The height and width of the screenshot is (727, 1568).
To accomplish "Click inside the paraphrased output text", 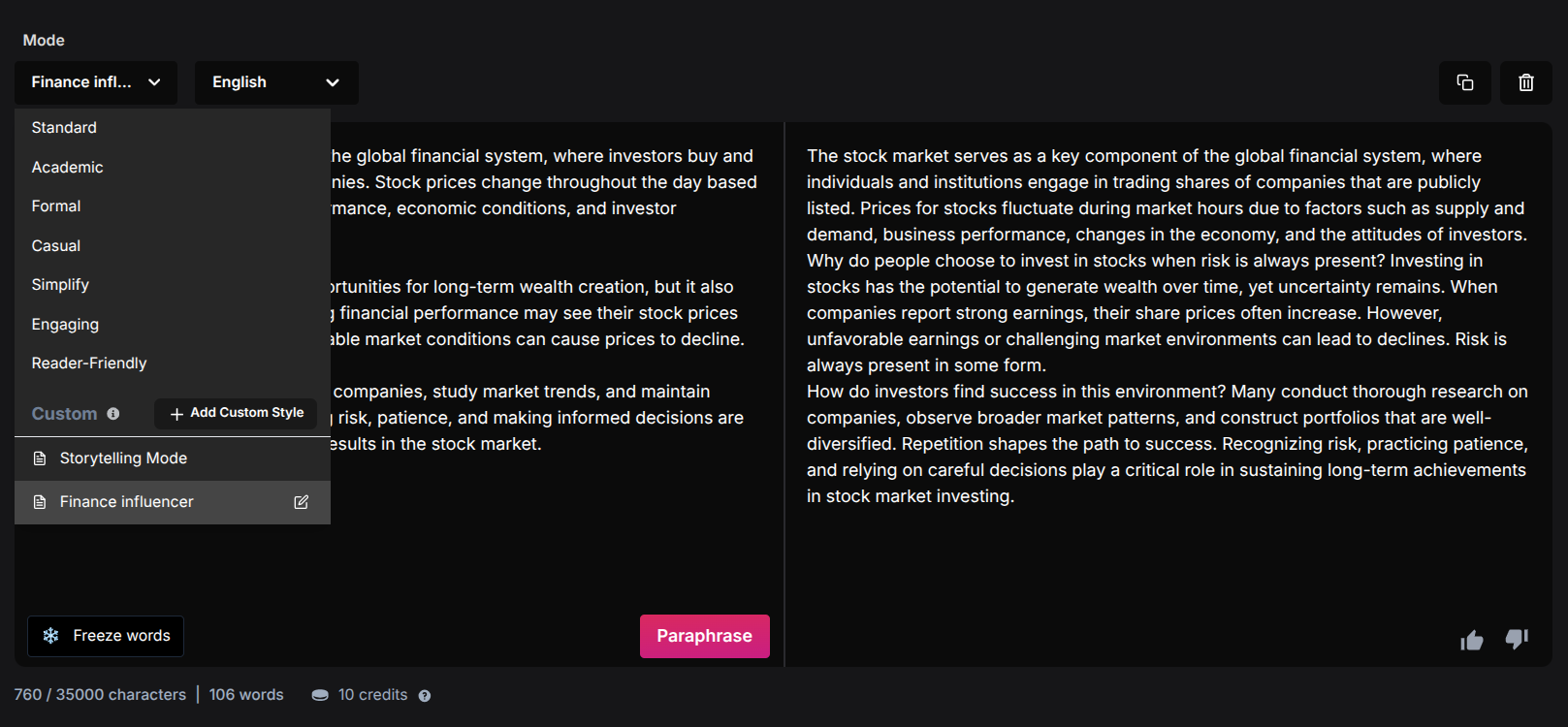I will (1168, 326).
